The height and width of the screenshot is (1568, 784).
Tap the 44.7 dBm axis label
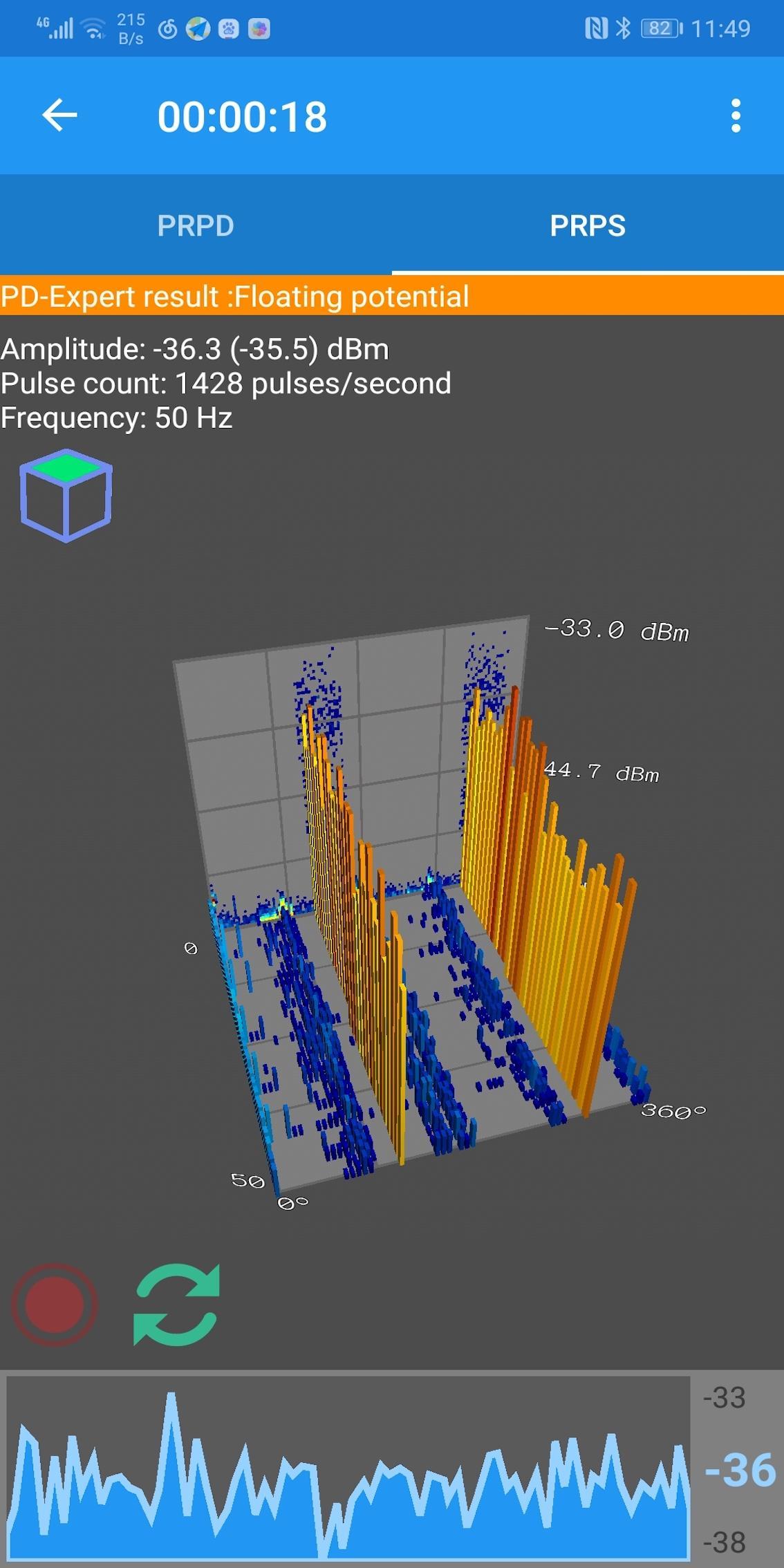(x=601, y=772)
